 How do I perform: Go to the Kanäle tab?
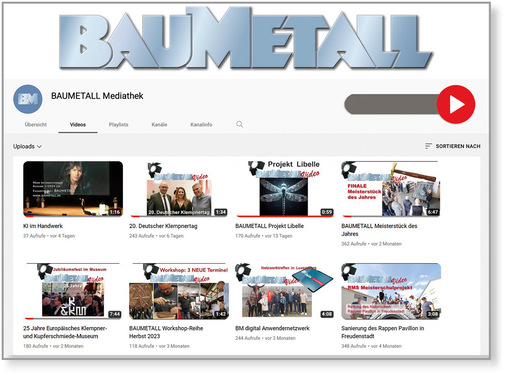(x=159, y=124)
